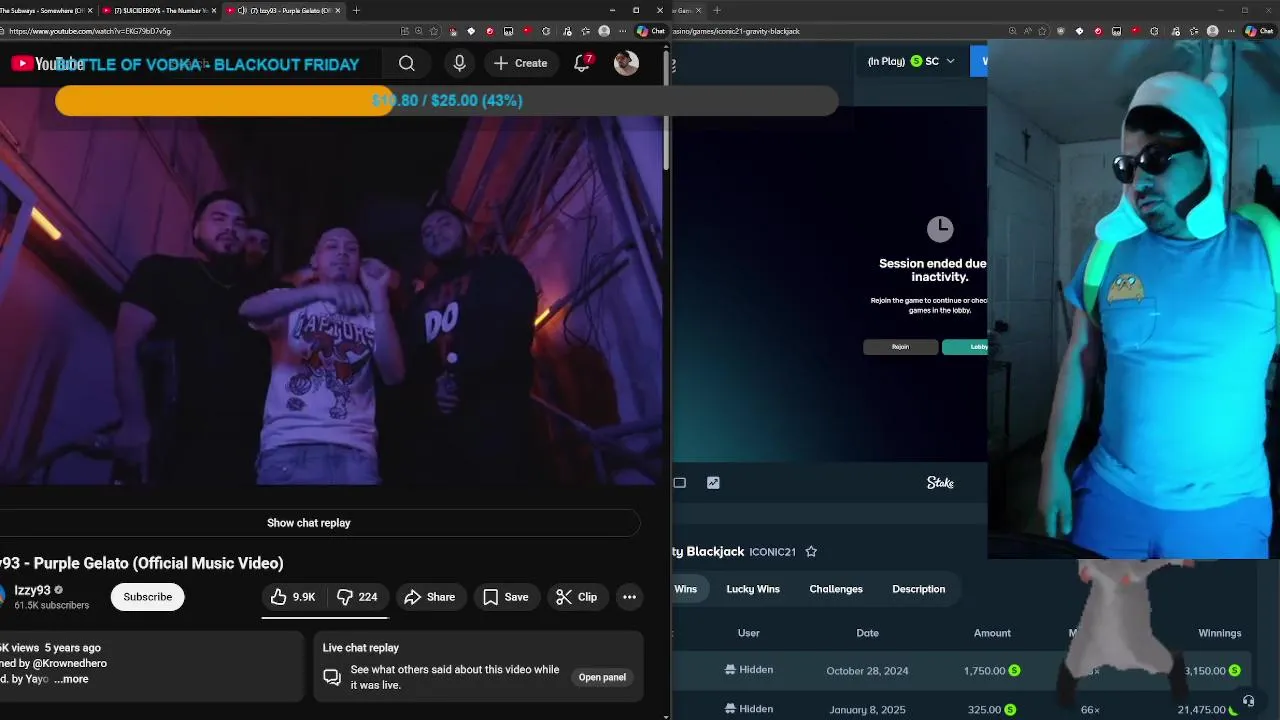Viewport: 1280px width, 720px height.
Task: Click the Winnings column header
Action: pos(1219,633)
